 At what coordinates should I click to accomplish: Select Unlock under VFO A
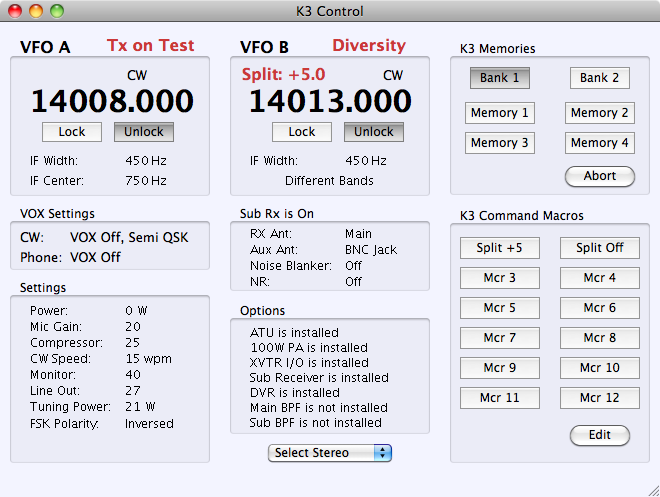click(144, 132)
